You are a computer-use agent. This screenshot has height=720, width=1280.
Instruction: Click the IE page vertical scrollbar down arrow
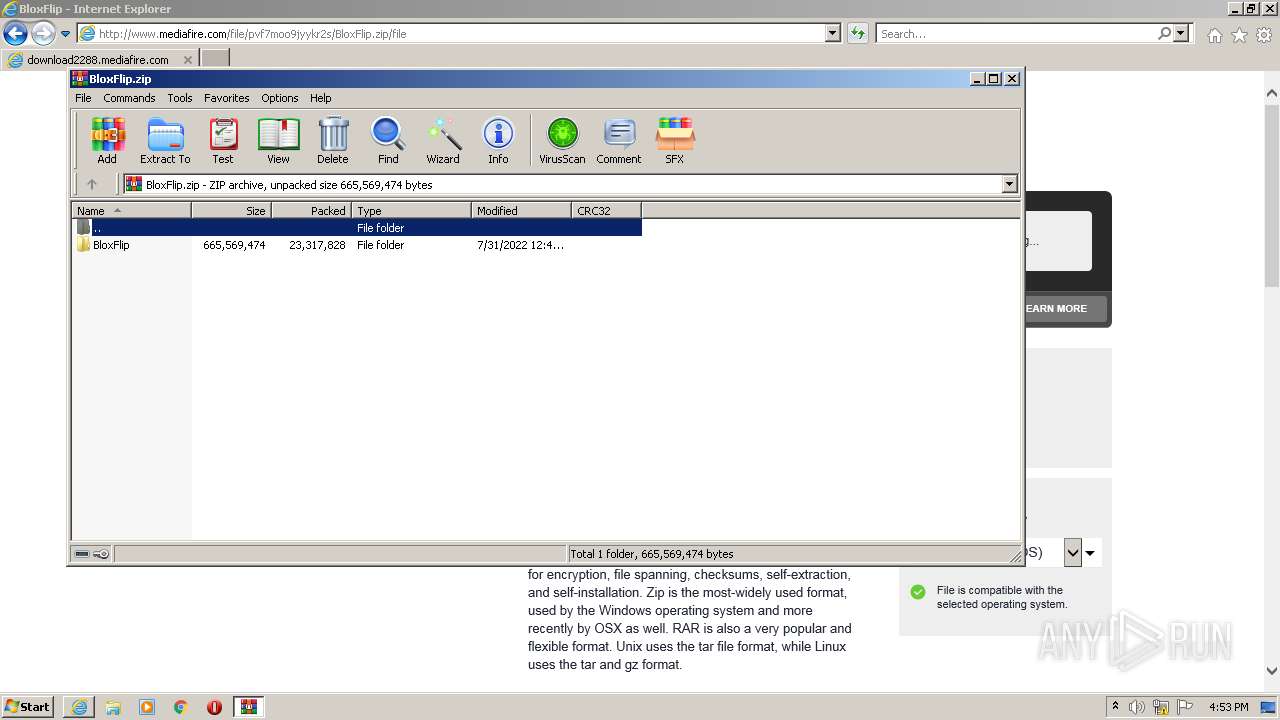pyautogui.click(x=1272, y=671)
